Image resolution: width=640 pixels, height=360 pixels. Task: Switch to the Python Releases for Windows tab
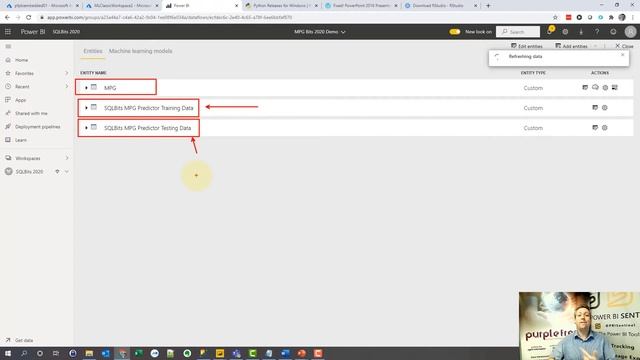(281, 6)
